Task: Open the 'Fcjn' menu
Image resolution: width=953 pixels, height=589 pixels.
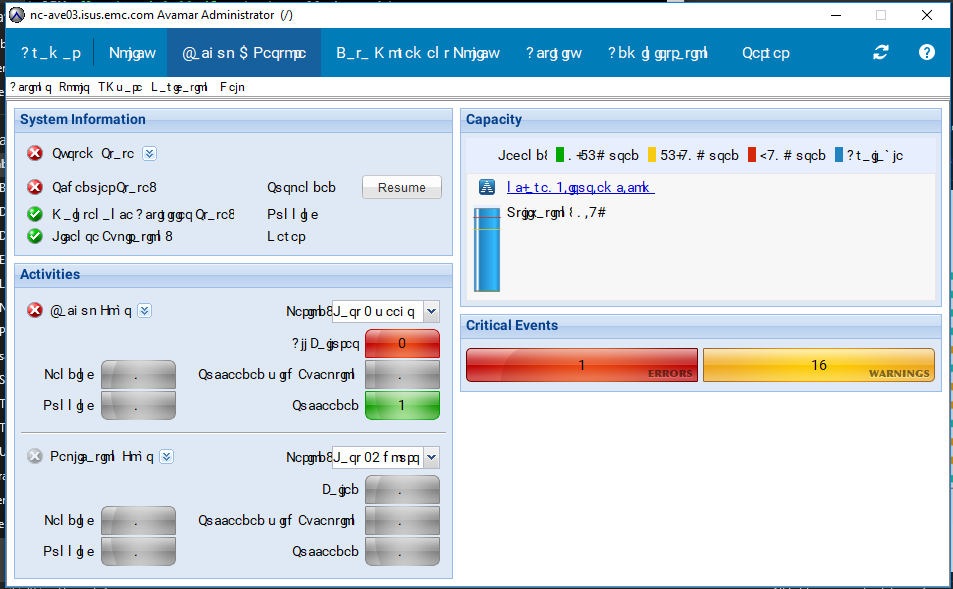Action: tap(232, 87)
